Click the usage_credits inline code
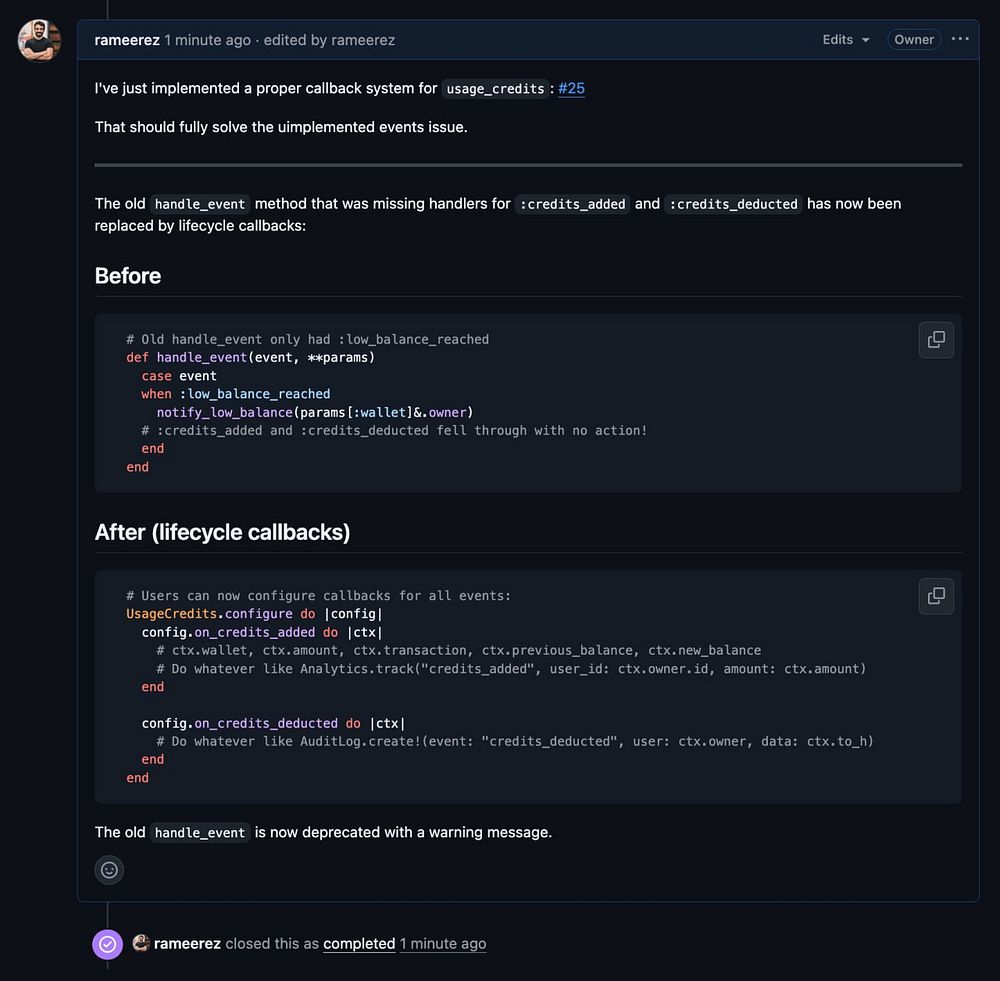Viewport: 1000px width, 981px height. [495, 89]
